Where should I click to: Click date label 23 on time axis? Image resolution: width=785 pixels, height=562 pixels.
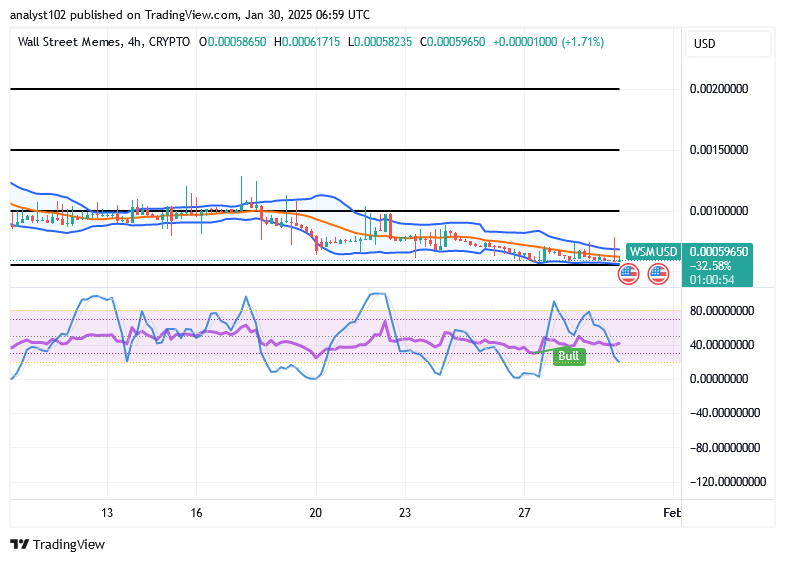point(405,513)
